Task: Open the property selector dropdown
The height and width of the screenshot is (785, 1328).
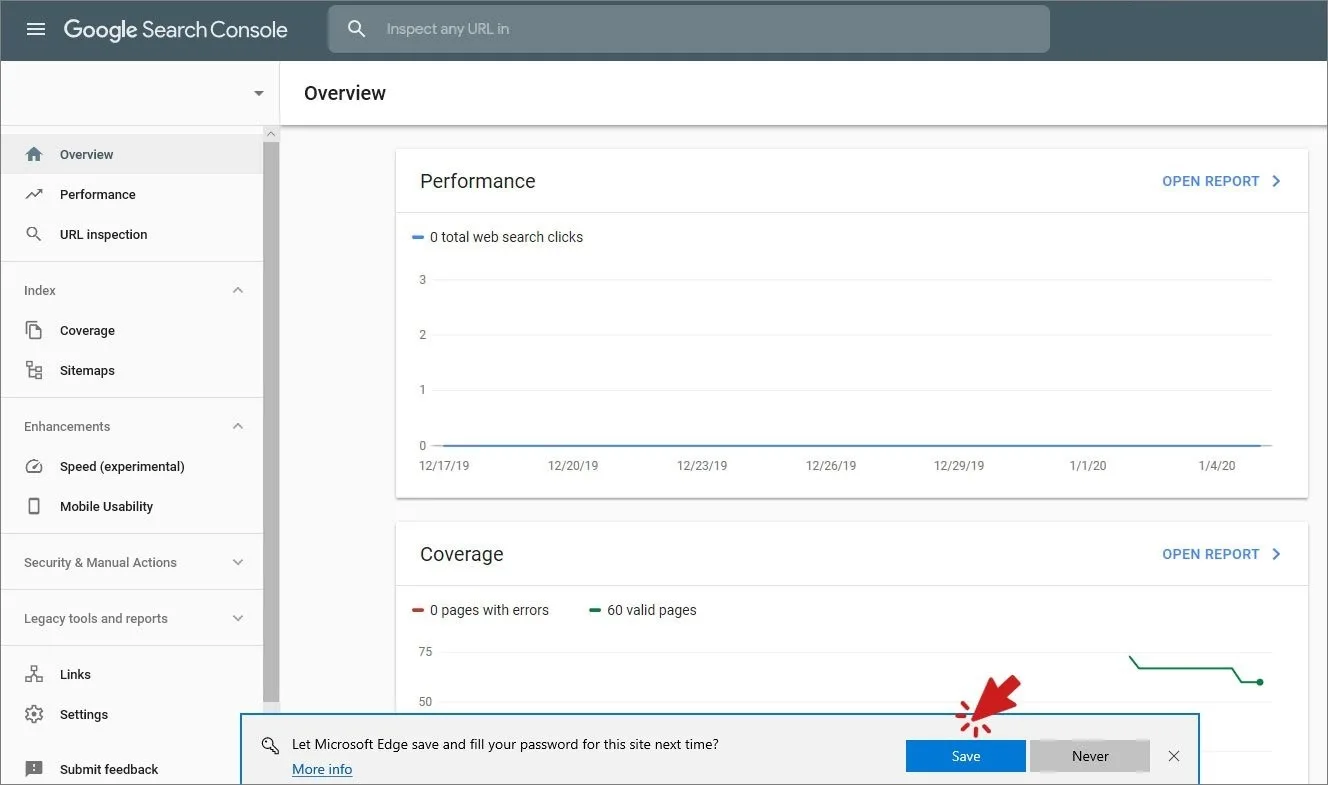Action: click(x=259, y=93)
